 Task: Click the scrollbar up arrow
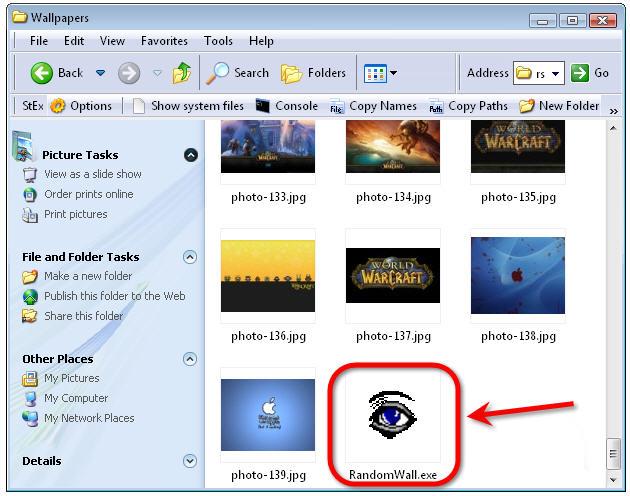coord(613,128)
